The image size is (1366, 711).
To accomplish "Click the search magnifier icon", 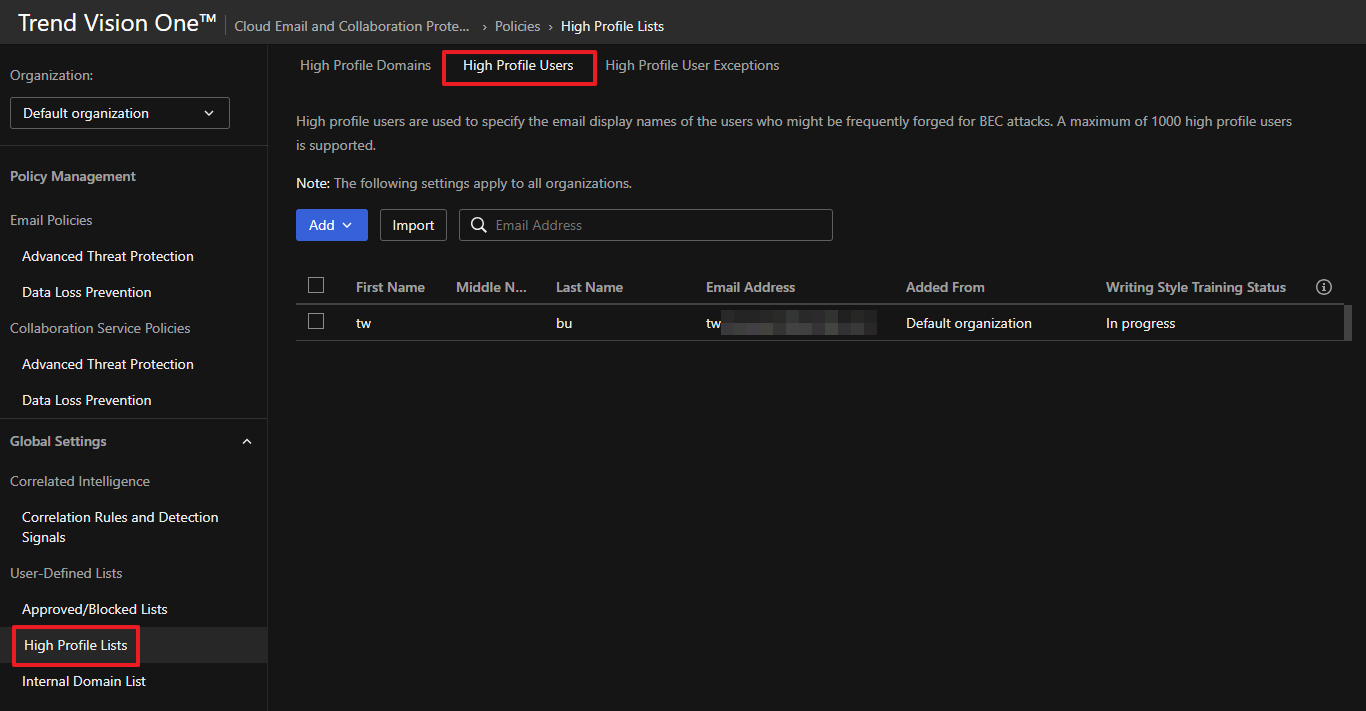I will [479, 225].
